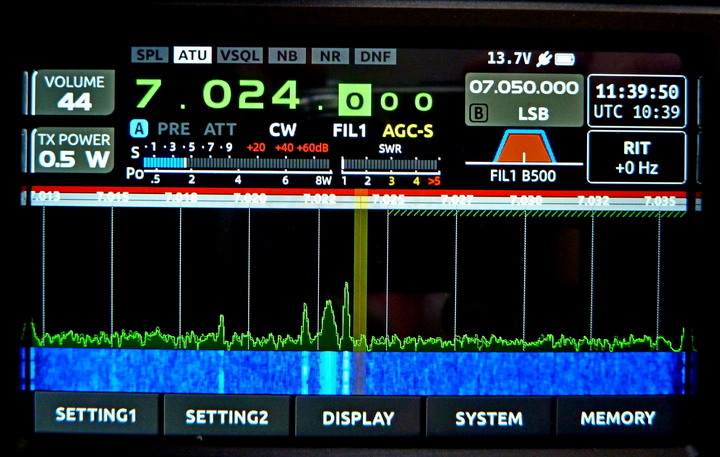This screenshot has height=457, width=720.
Task: Tap the S-meter signal bar
Action: [x=236, y=163]
